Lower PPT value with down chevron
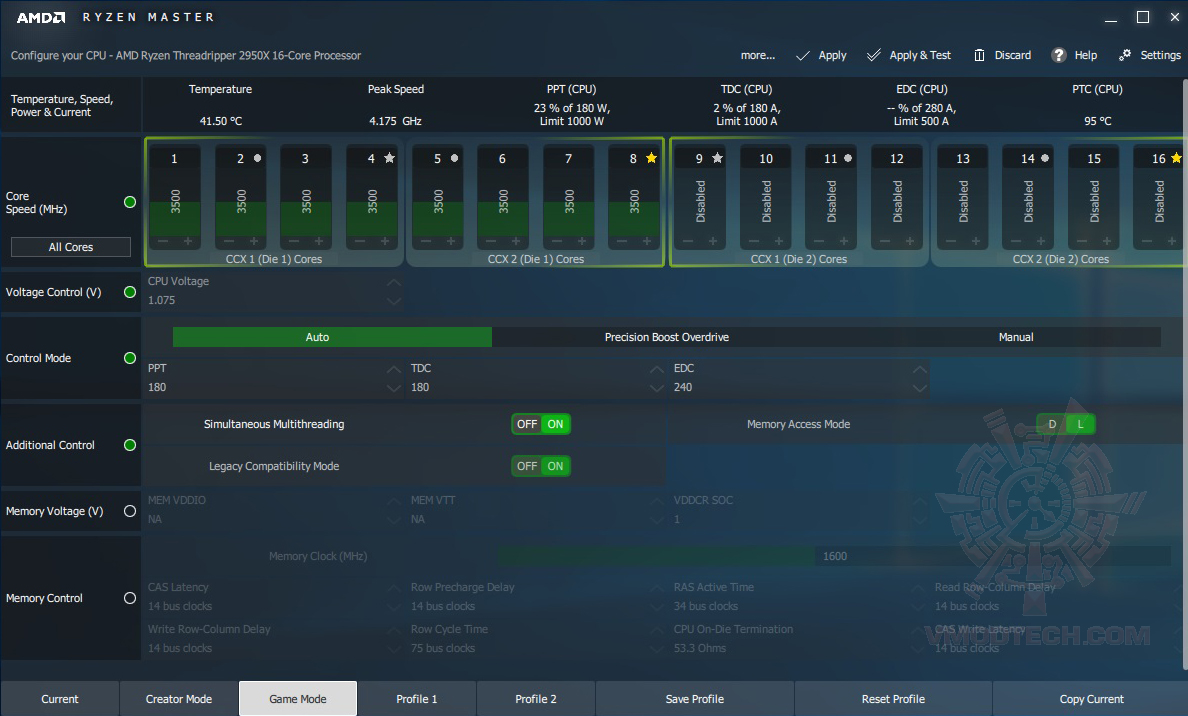Image resolution: width=1188 pixels, height=716 pixels. pyautogui.click(x=394, y=388)
